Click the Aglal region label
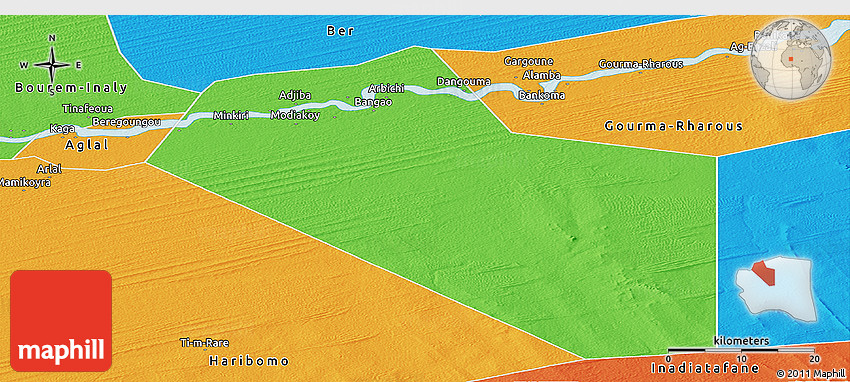This screenshot has width=850, height=382. pyautogui.click(x=87, y=145)
